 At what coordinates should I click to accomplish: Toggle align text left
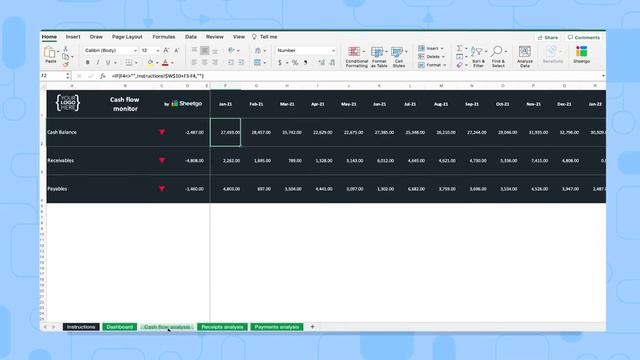click(194, 62)
